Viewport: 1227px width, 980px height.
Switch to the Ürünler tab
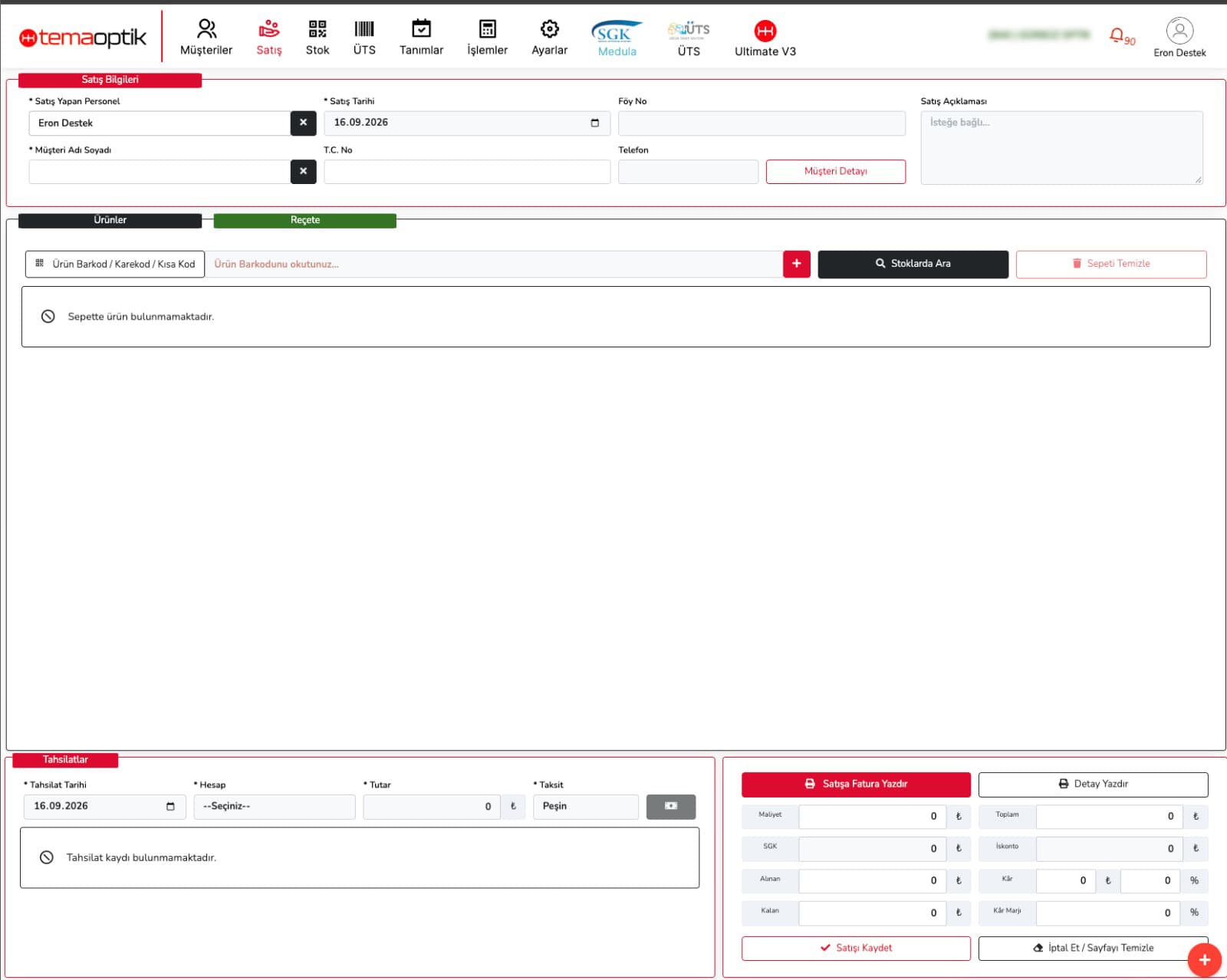(110, 220)
